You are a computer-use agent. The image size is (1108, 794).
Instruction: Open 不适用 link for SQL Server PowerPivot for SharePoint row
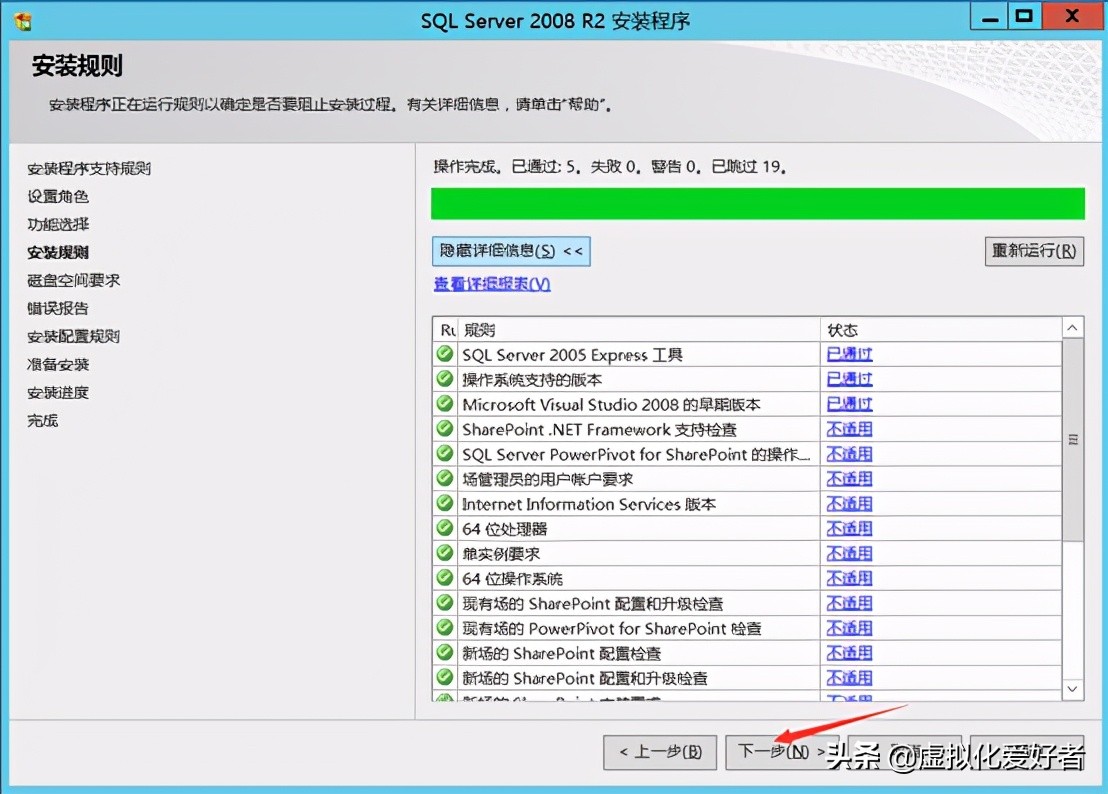(x=849, y=454)
